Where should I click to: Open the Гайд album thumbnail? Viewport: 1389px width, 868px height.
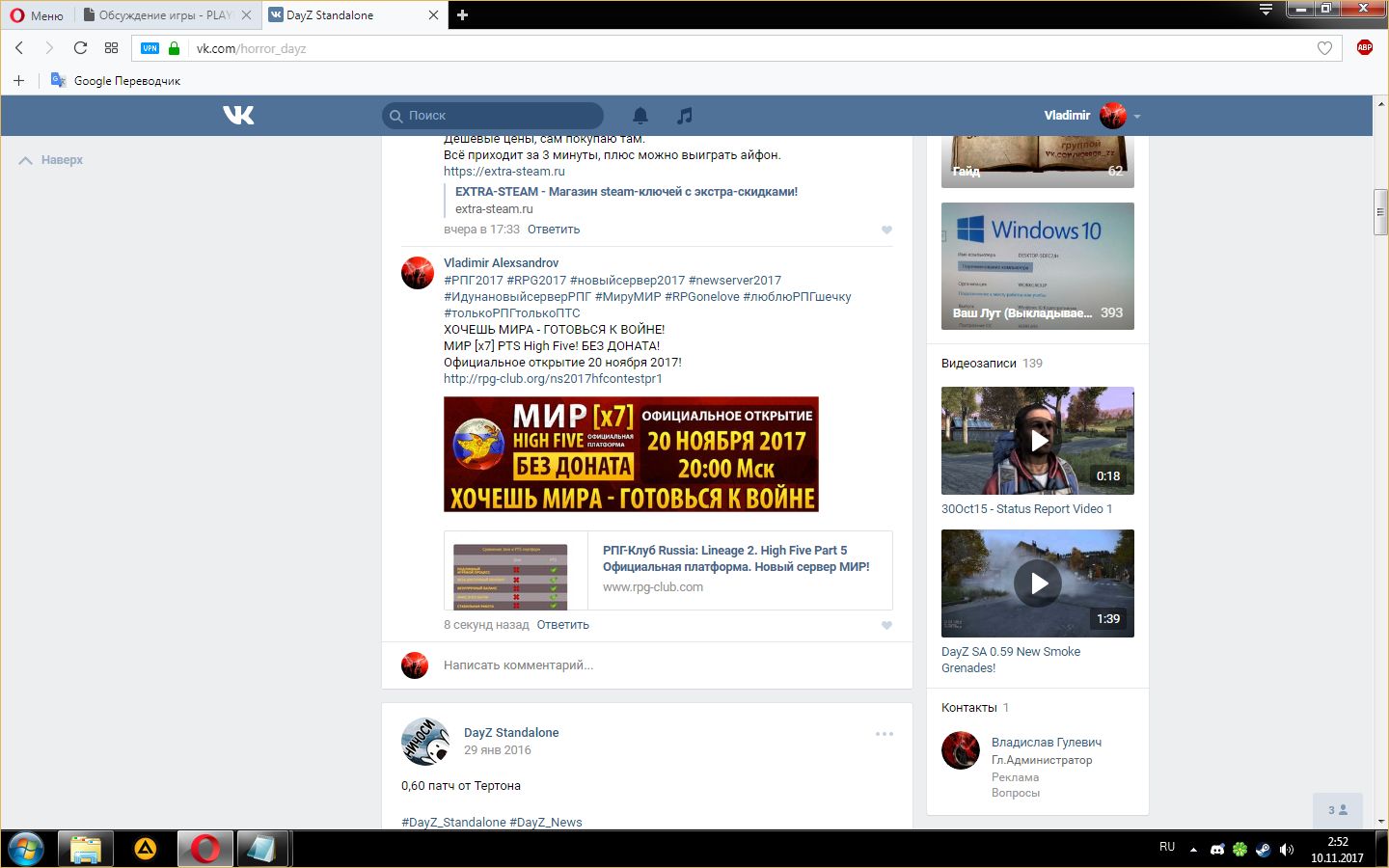tap(1038, 161)
